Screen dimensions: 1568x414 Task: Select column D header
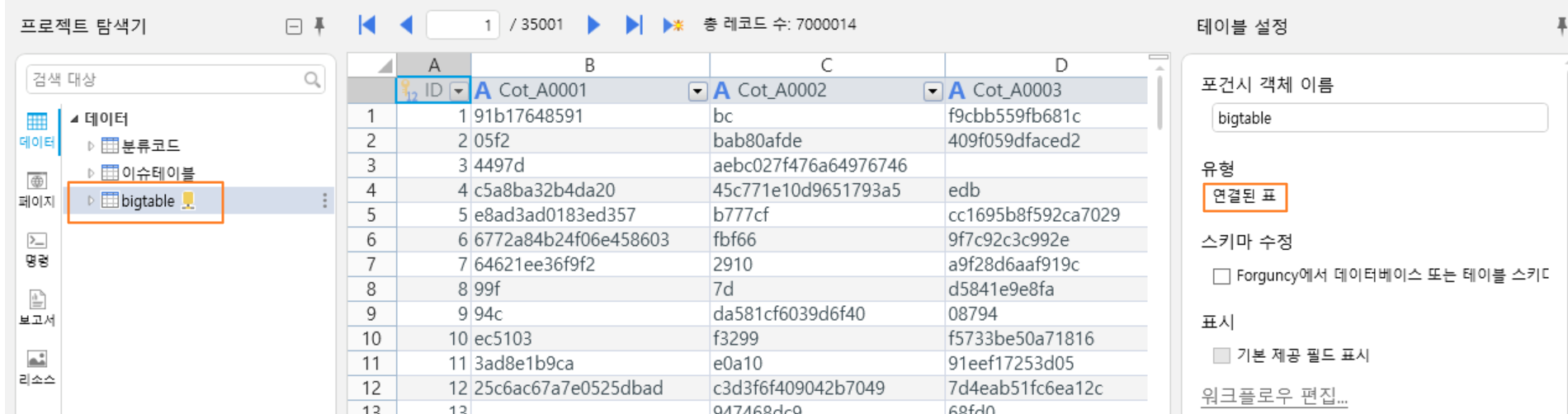(1046, 65)
